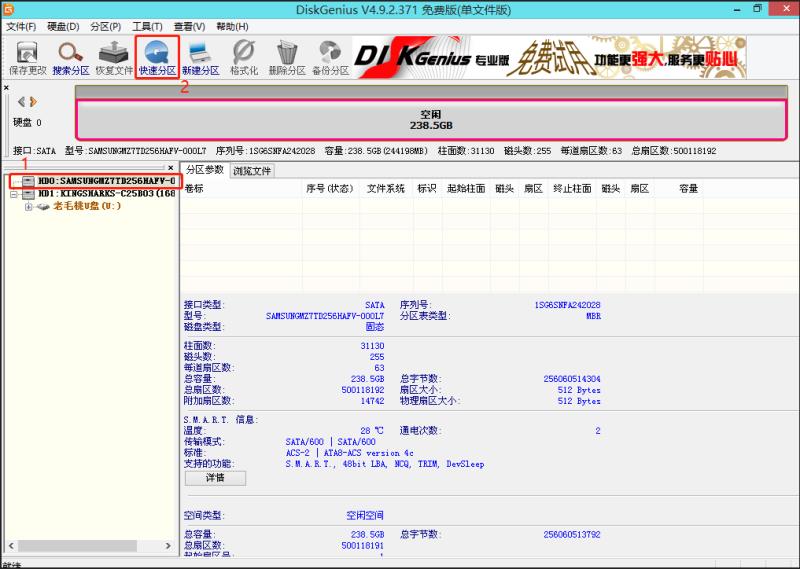Click the MBR partition table type value

click(593, 316)
